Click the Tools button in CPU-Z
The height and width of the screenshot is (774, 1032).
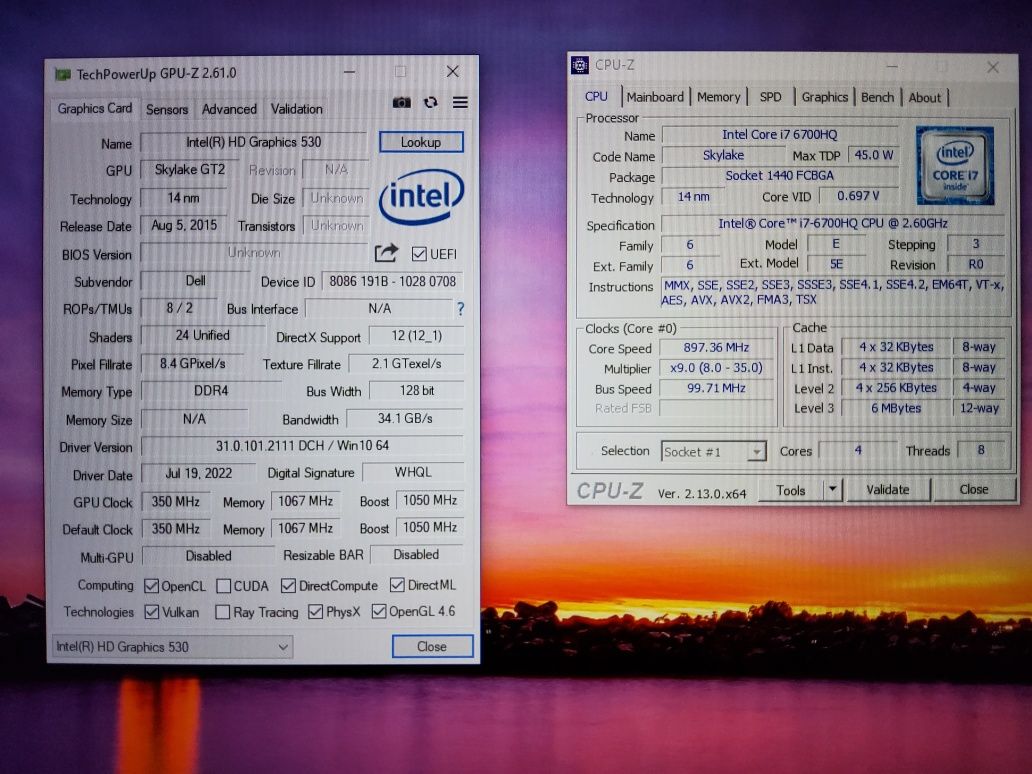pyautogui.click(x=790, y=490)
